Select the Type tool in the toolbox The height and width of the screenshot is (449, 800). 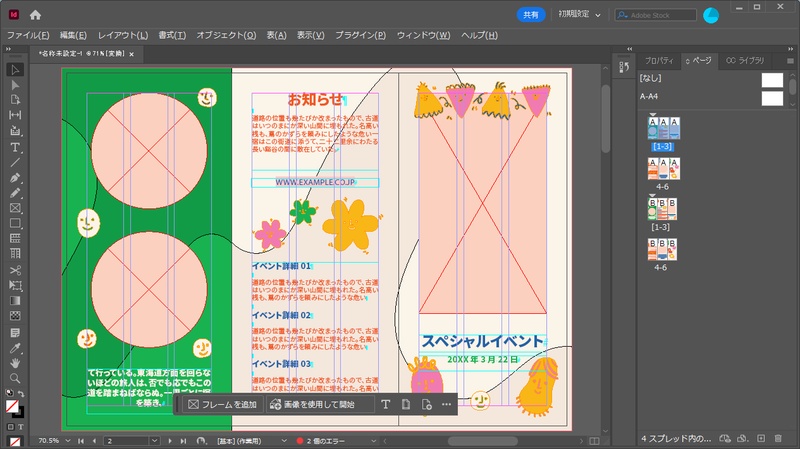pos(15,147)
